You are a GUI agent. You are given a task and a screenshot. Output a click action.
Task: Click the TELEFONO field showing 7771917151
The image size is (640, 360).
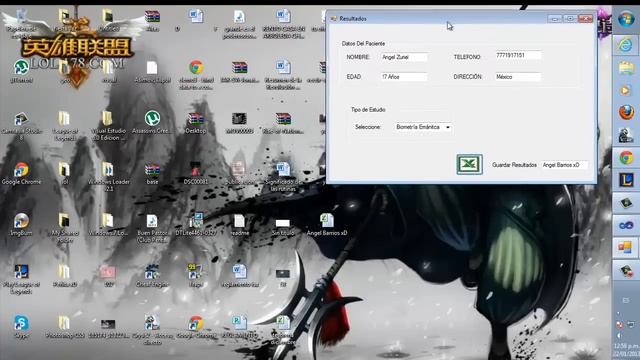(x=518, y=55)
